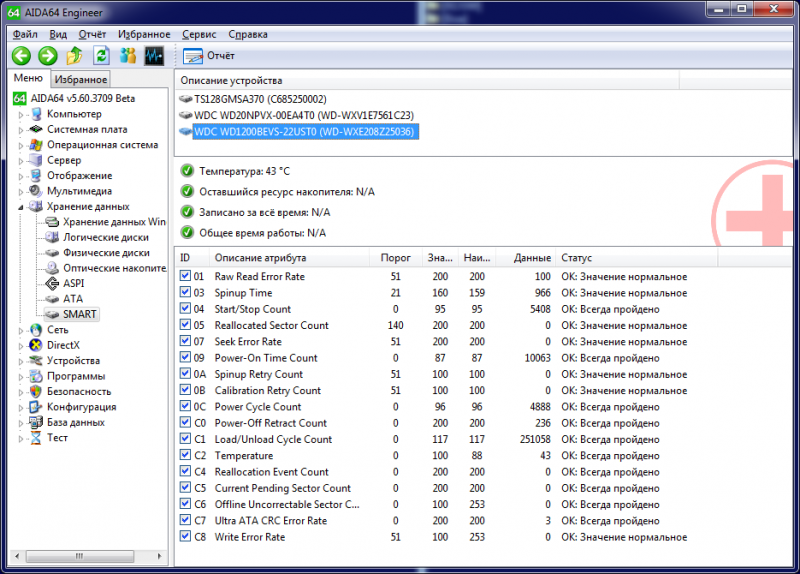Select the Отображение monitor icon
800x574 pixels.
coord(36,176)
